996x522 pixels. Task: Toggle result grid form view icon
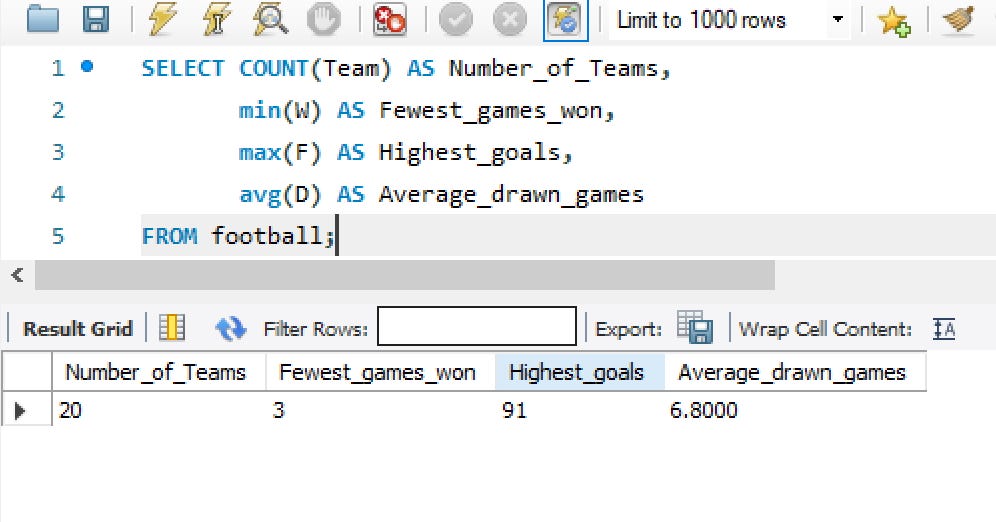pos(172,328)
